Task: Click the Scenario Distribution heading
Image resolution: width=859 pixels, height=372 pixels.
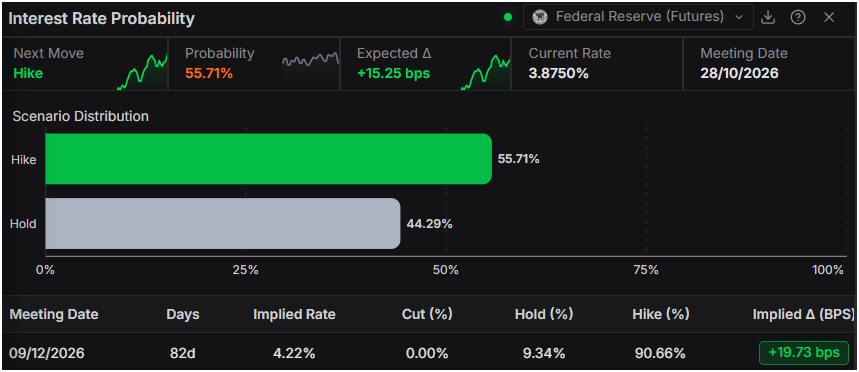Action: coord(81,116)
